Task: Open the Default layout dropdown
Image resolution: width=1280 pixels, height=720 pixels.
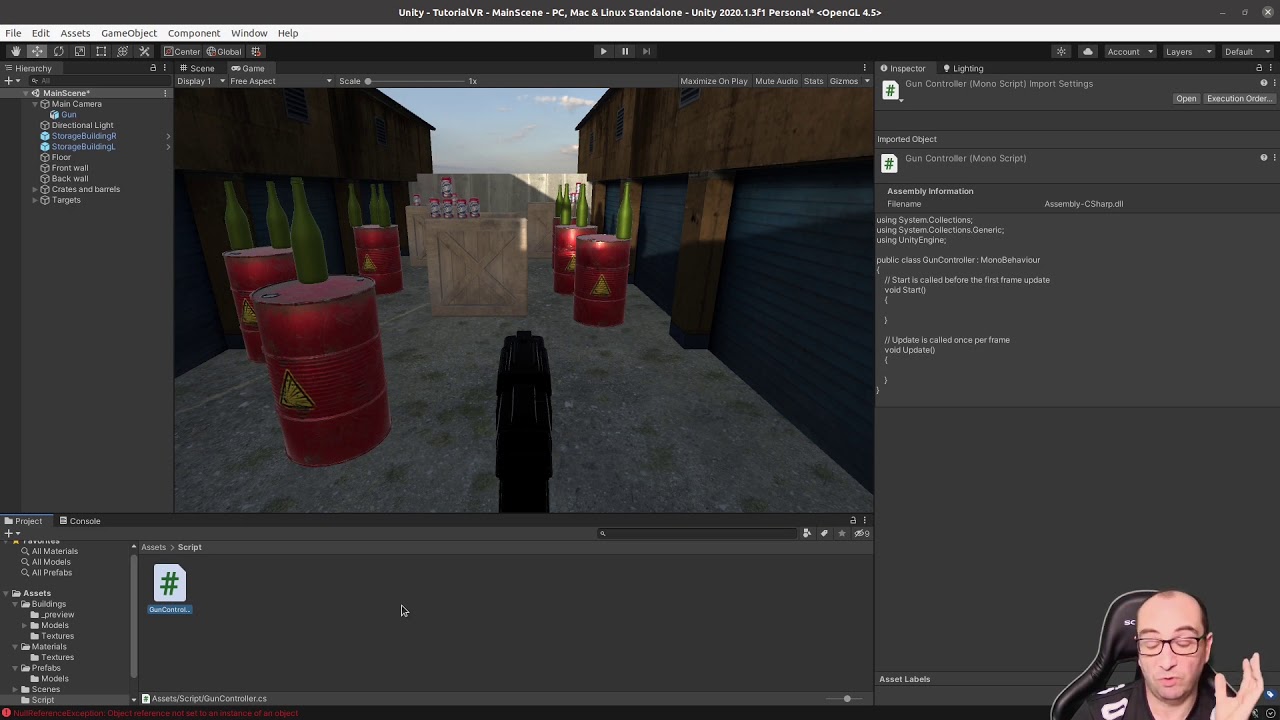Action: click(x=1246, y=51)
